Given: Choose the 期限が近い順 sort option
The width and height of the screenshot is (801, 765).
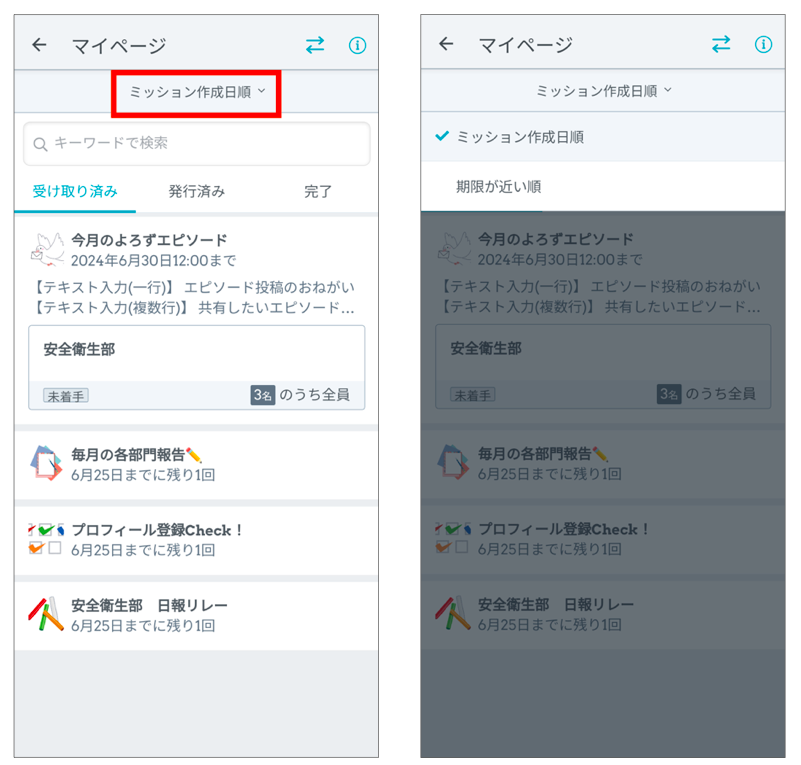Looking at the screenshot, I should pos(499,187).
